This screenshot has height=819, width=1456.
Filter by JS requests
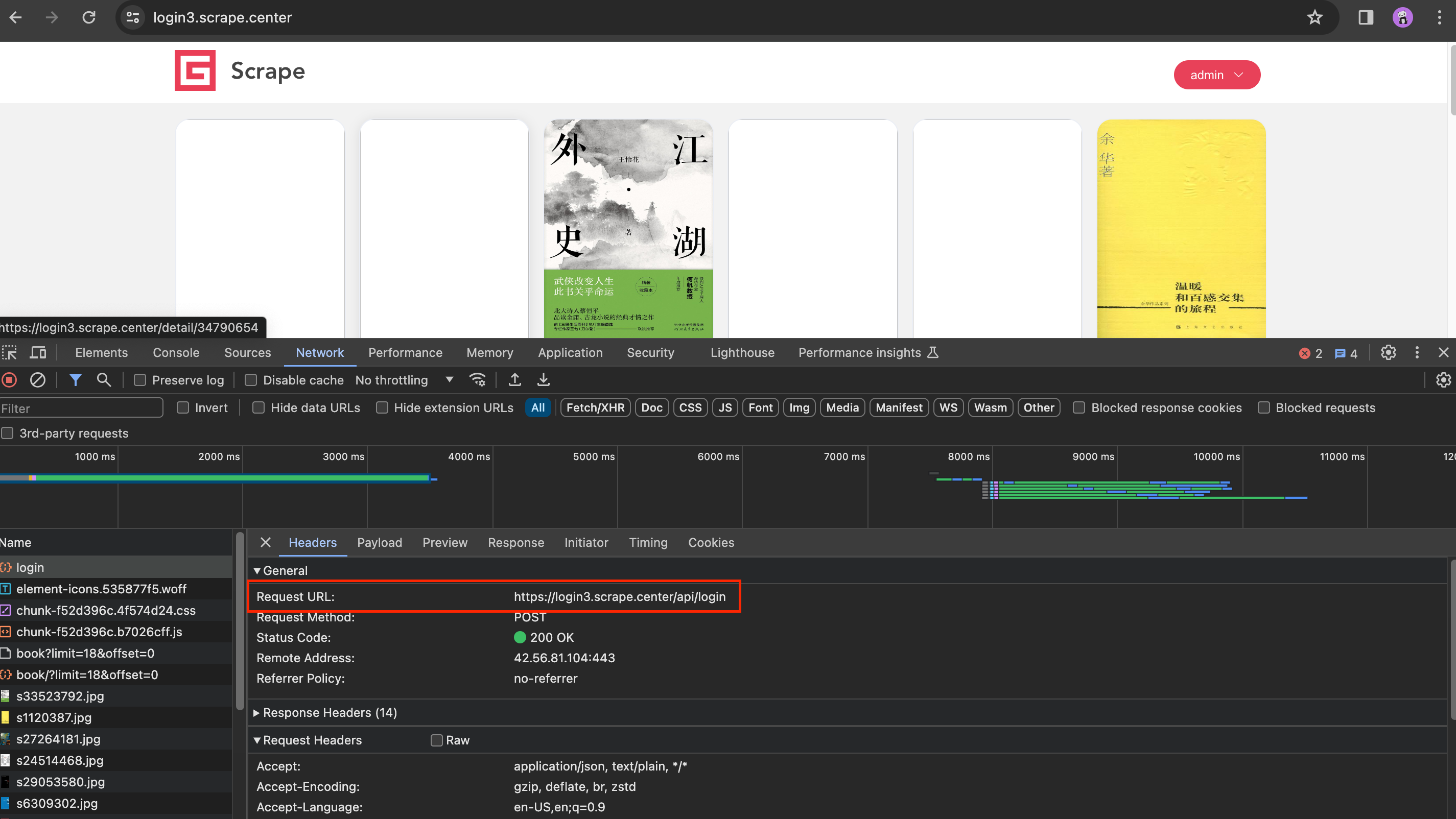click(x=724, y=407)
